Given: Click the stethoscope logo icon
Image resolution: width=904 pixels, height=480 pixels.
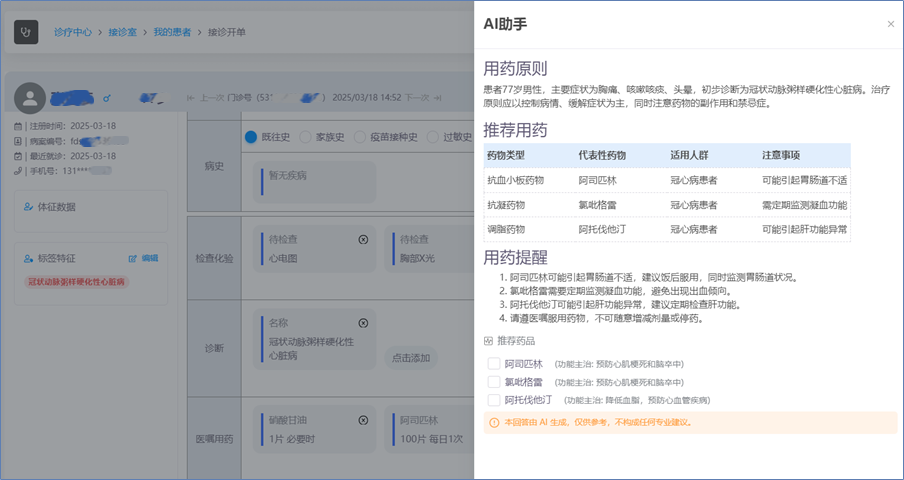Looking at the screenshot, I should click(x=27, y=32).
